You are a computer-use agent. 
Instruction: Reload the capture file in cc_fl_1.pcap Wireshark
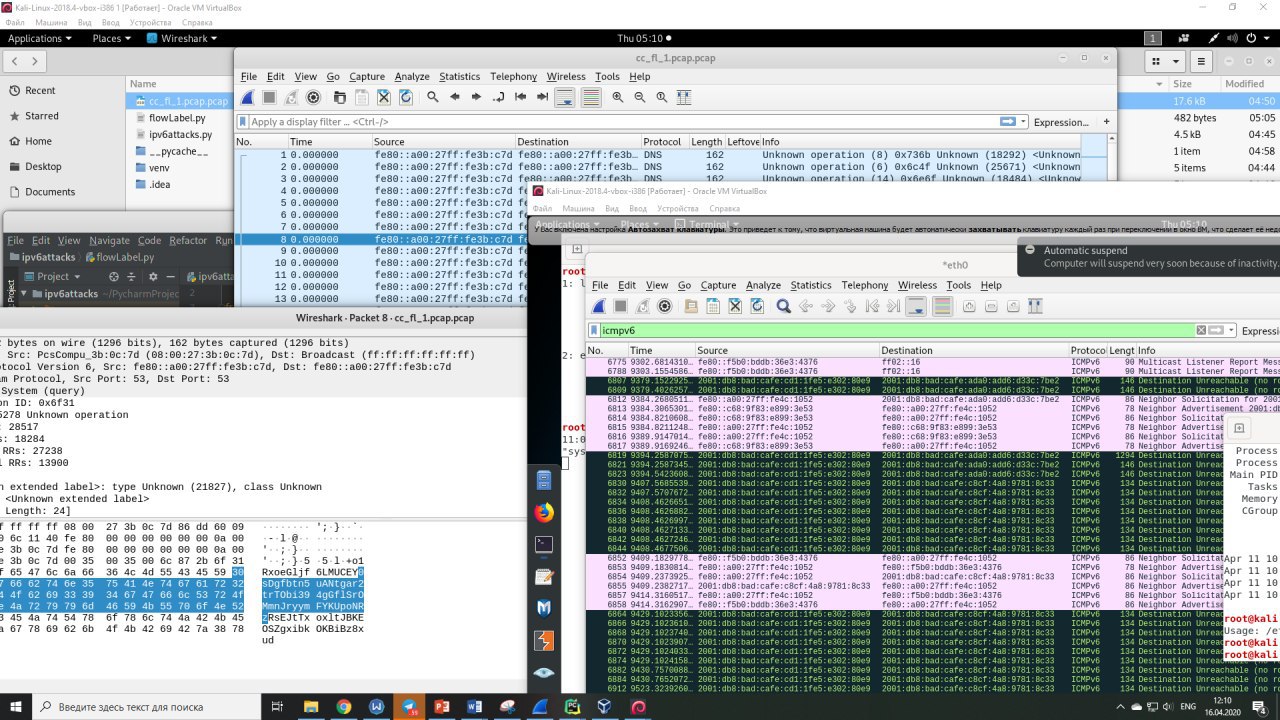pyautogui.click(x=406, y=97)
